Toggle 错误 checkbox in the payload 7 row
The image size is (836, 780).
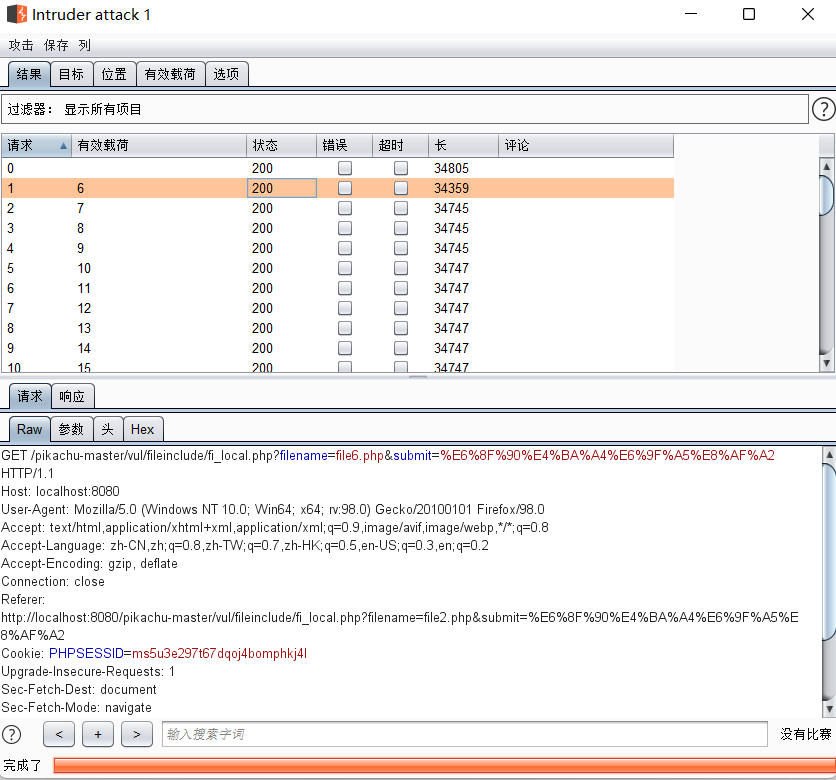[x=344, y=208]
